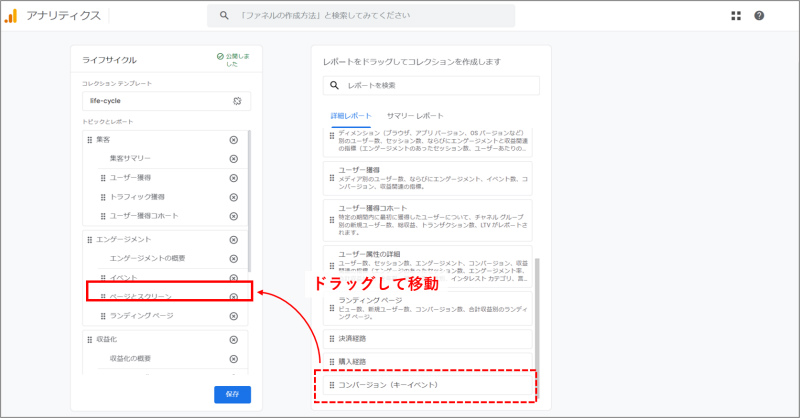800x418 pixels.
Task: Focus the レポートを検索 search field
Action: point(431,85)
